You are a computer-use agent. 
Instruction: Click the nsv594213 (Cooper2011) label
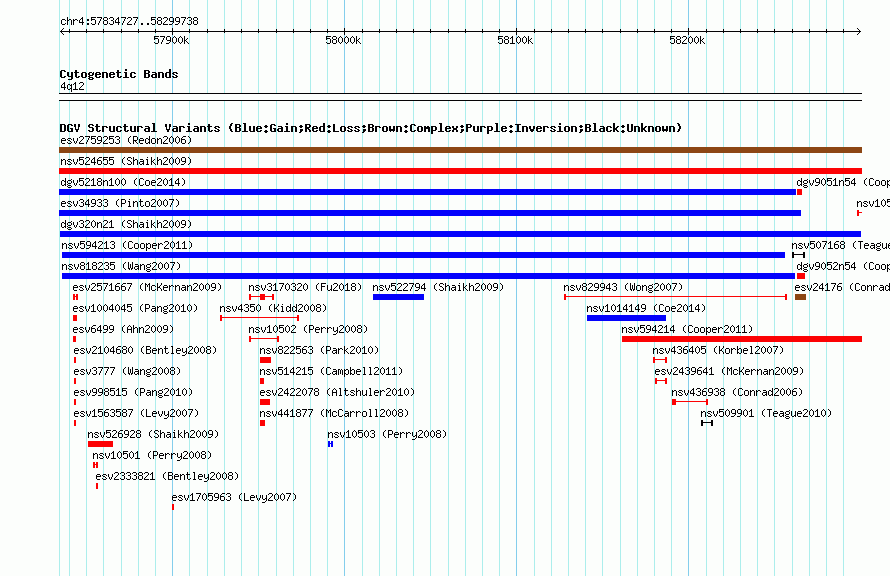[x=127, y=245]
